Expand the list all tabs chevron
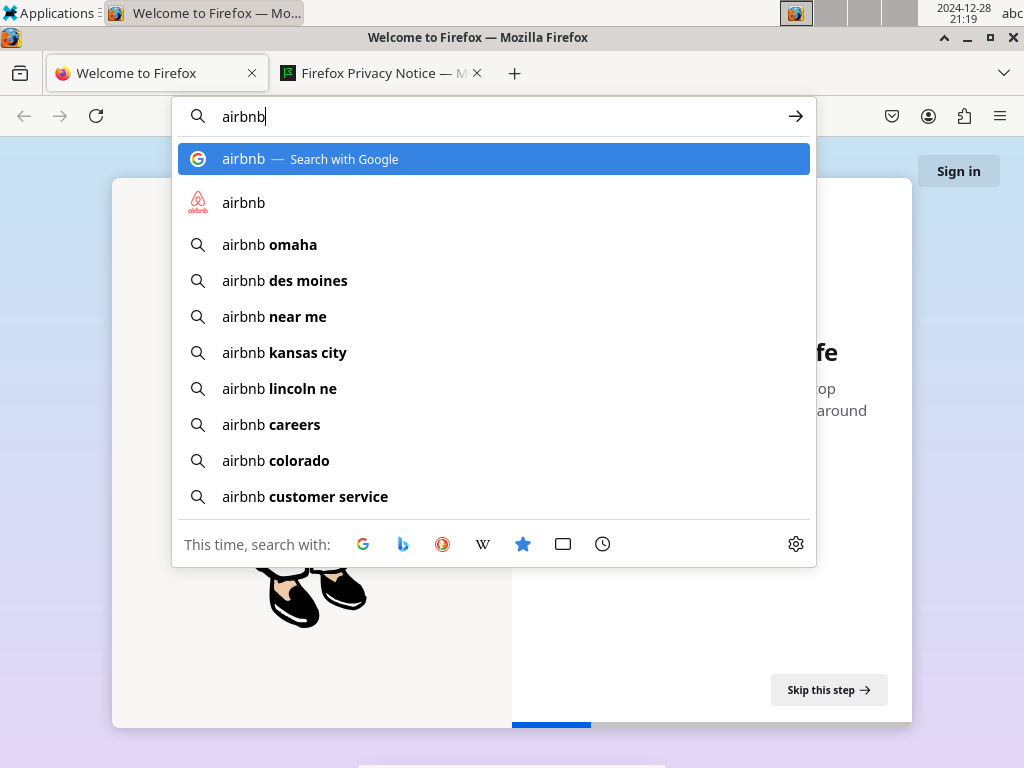 [x=1004, y=73]
